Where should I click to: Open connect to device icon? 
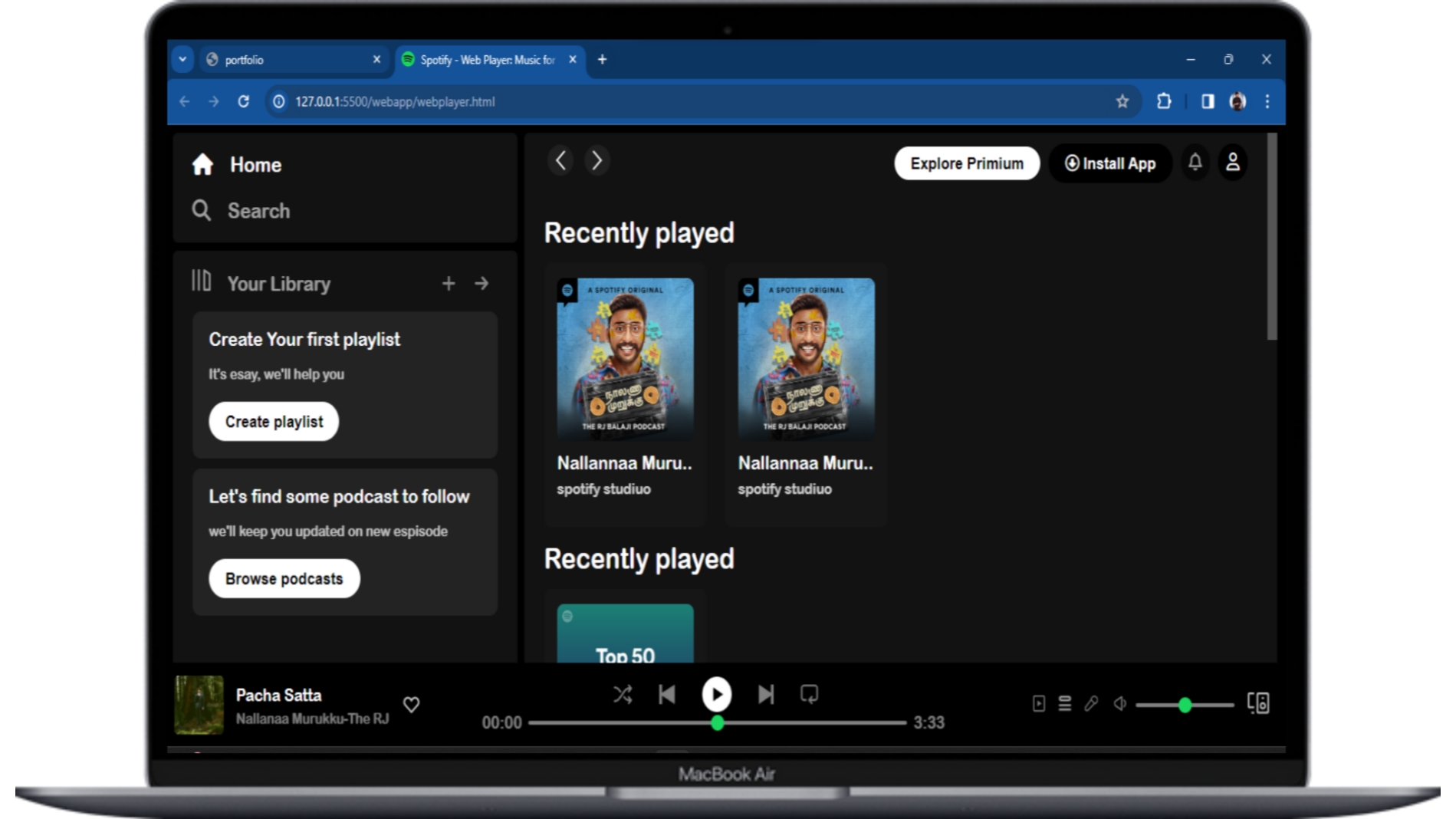(x=1258, y=703)
